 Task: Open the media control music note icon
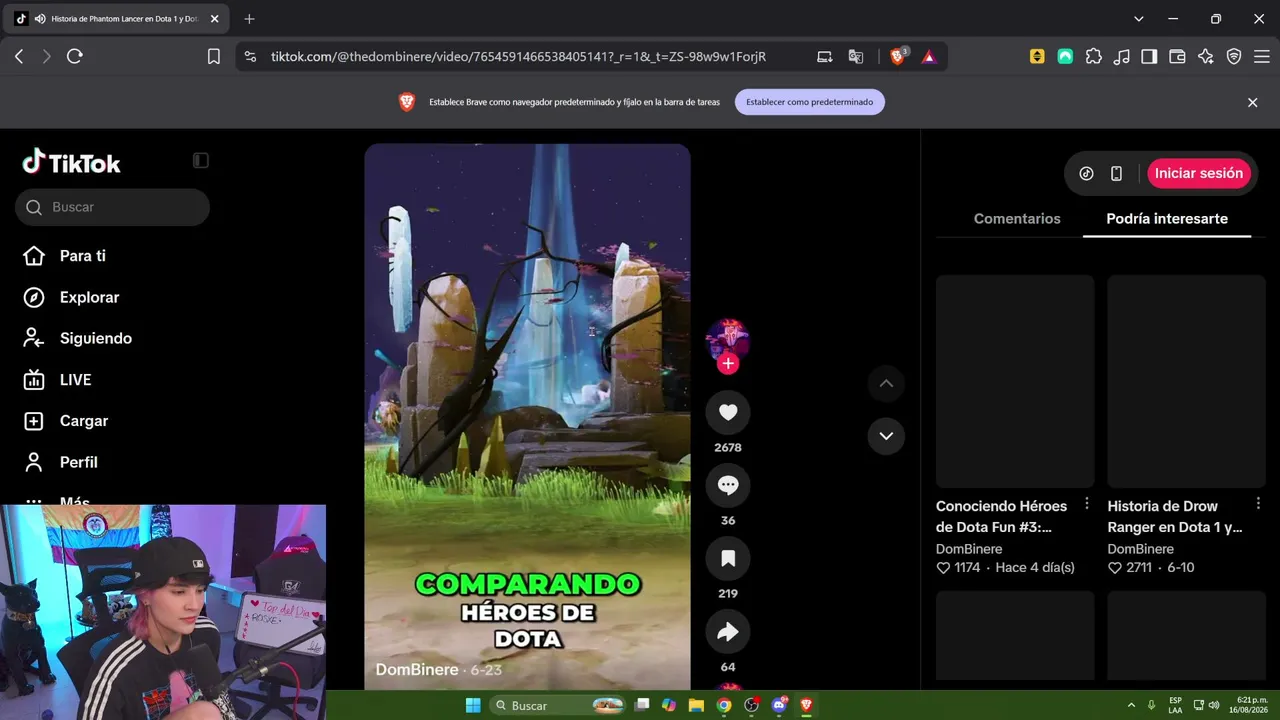click(1122, 57)
